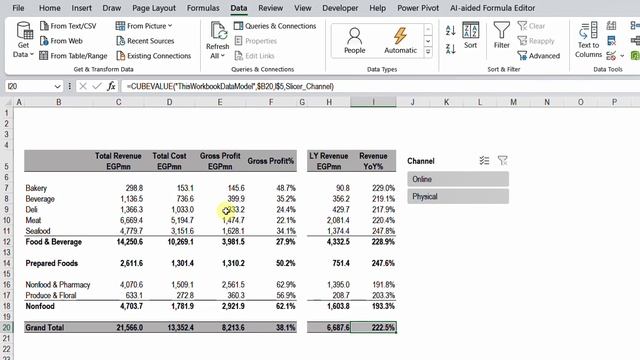Sort descending Z to A
This screenshot has height=360, width=640.
451,49
